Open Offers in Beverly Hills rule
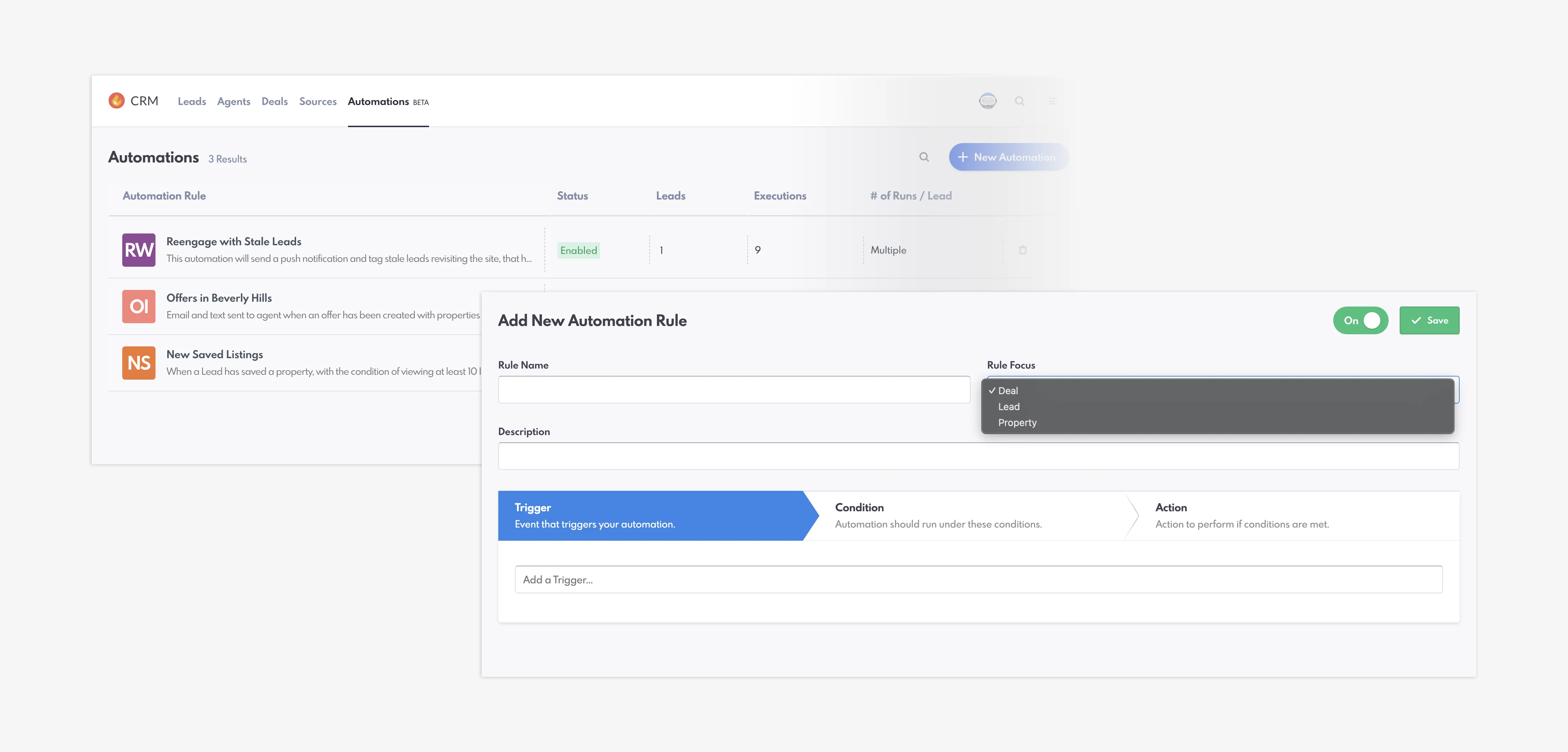 pos(219,298)
